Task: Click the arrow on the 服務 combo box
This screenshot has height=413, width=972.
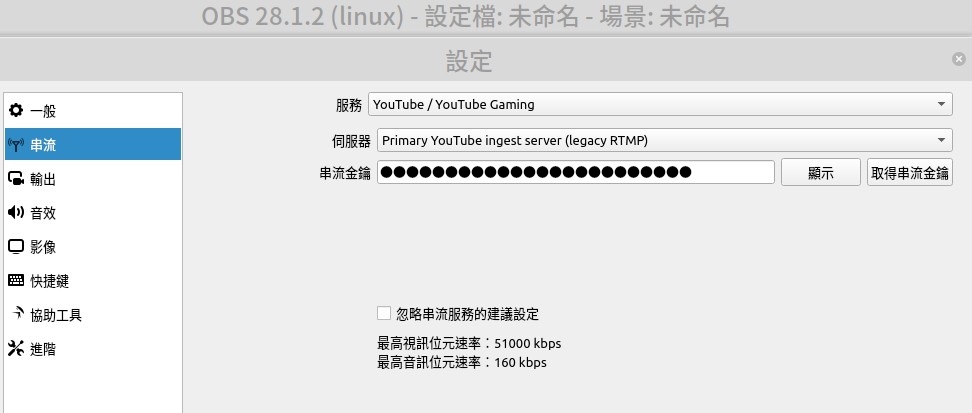Action: pyautogui.click(x=942, y=104)
